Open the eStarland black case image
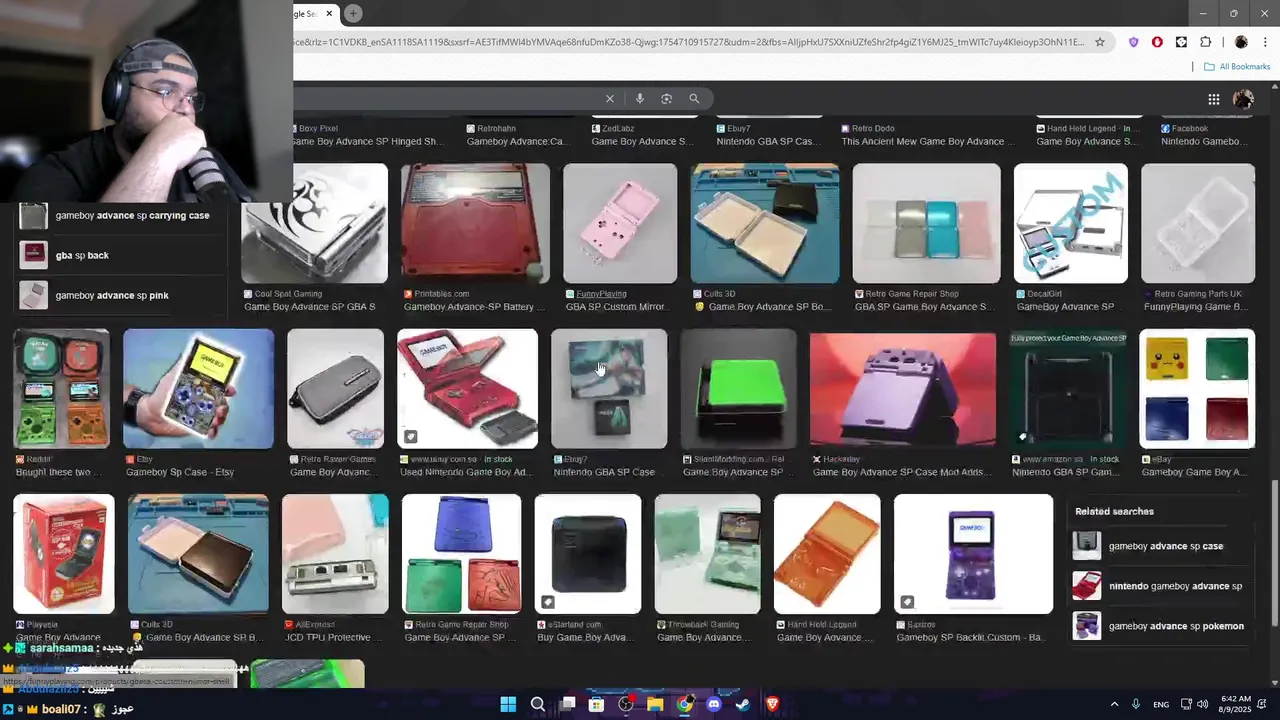 click(x=588, y=554)
